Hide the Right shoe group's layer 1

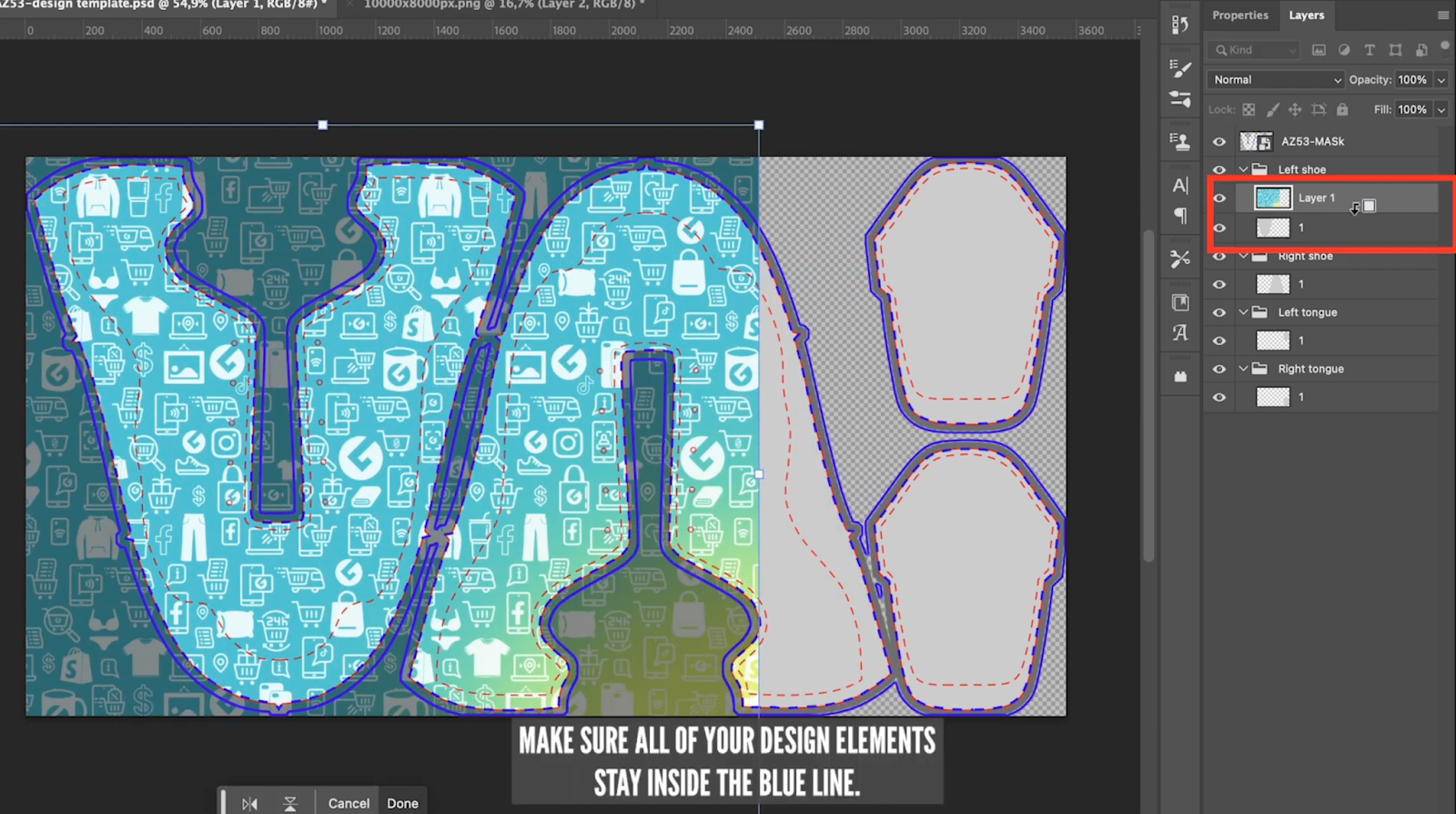point(1219,284)
